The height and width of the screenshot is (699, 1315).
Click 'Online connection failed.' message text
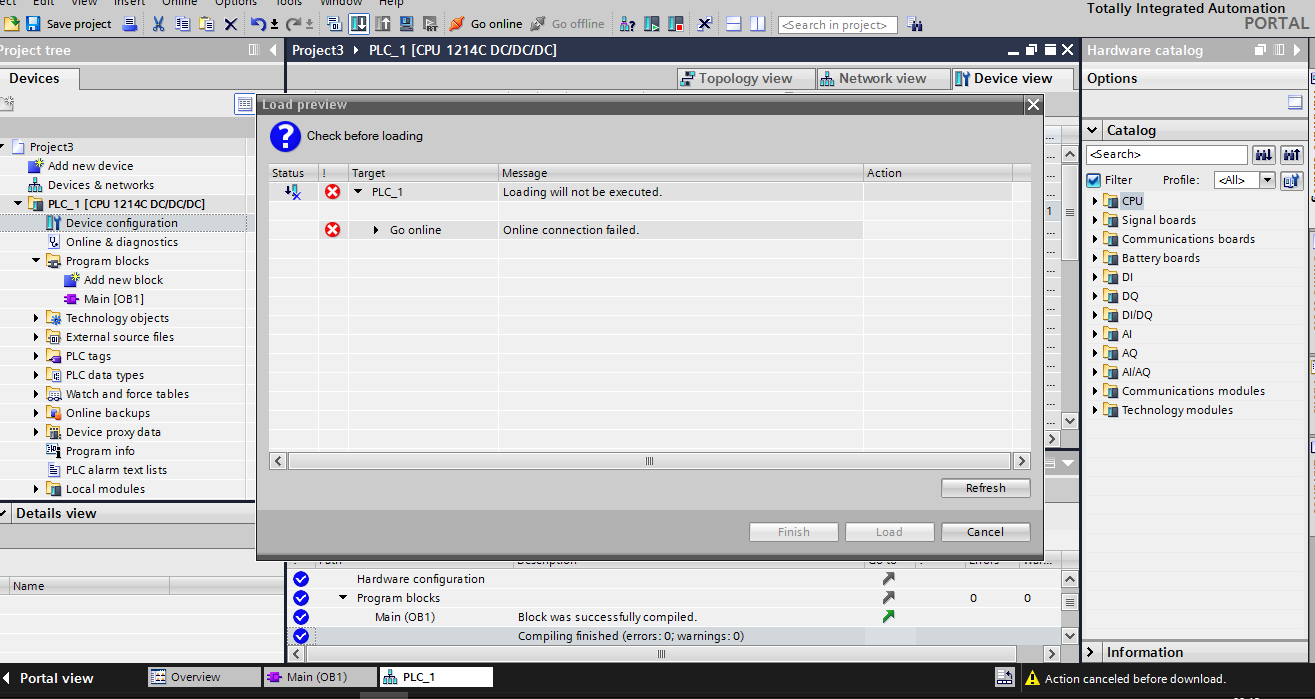570,230
